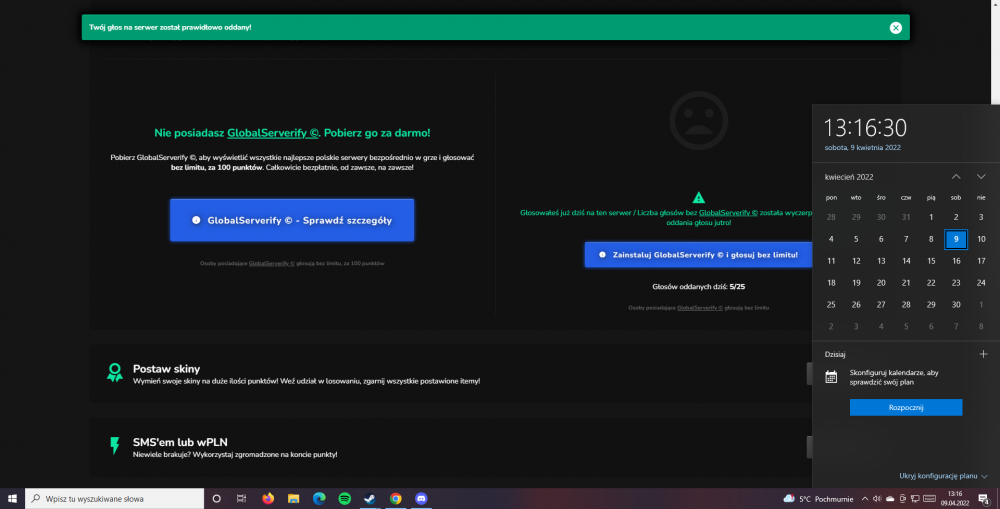The image size is (1000, 509).
Task: Open File Explorer from taskbar
Action: (293, 499)
